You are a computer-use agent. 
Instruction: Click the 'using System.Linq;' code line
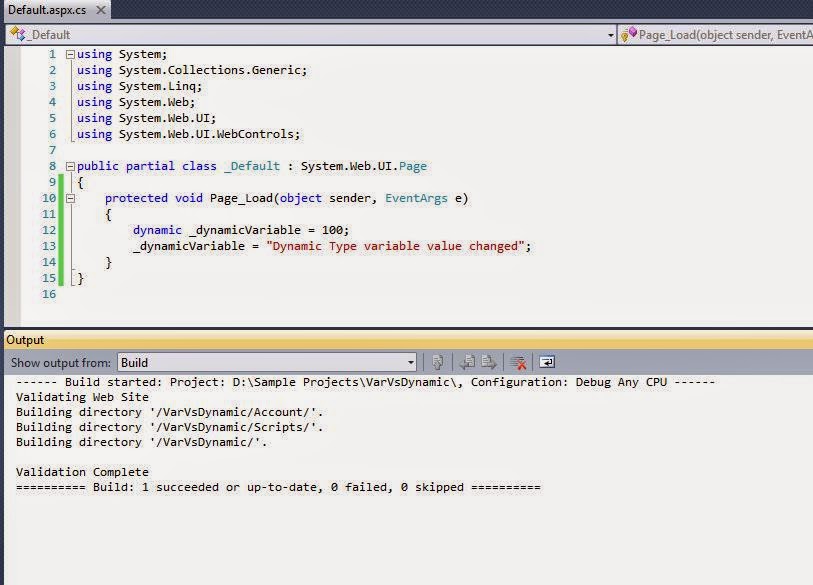(139, 86)
